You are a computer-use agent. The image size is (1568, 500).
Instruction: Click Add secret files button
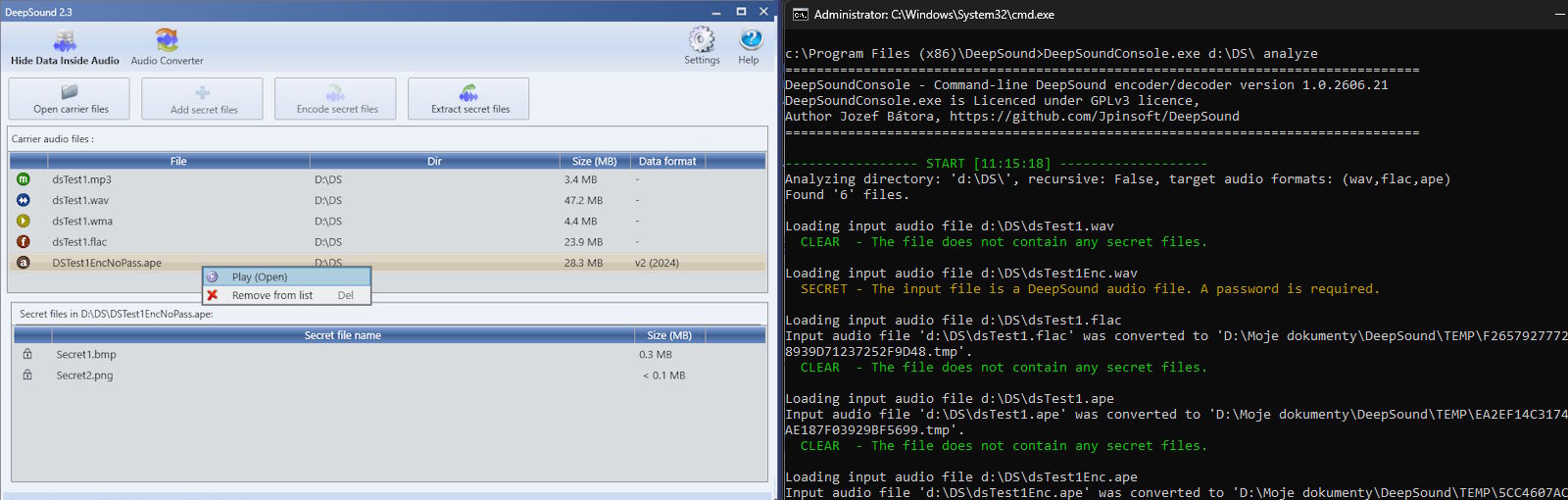point(203,99)
